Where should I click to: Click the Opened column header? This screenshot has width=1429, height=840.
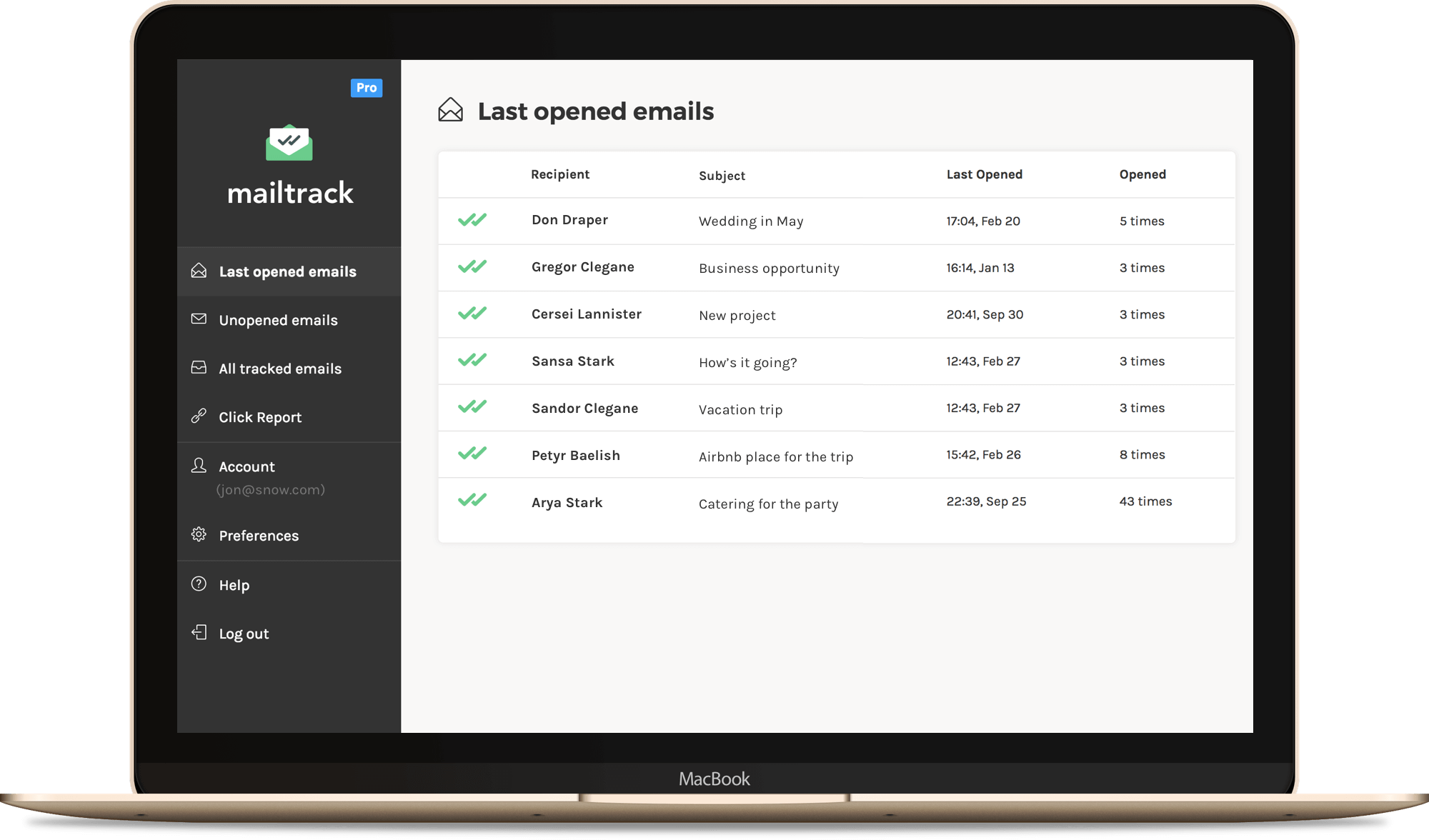pyautogui.click(x=1142, y=174)
